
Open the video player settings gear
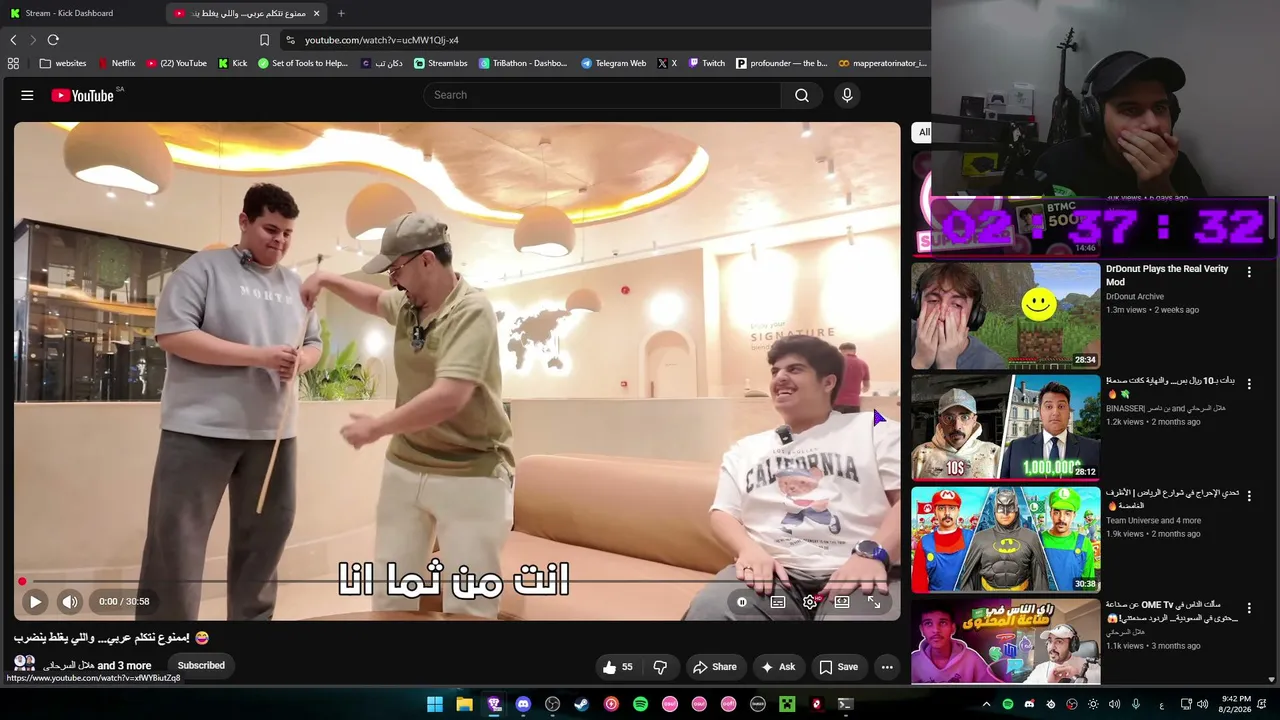[810, 602]
